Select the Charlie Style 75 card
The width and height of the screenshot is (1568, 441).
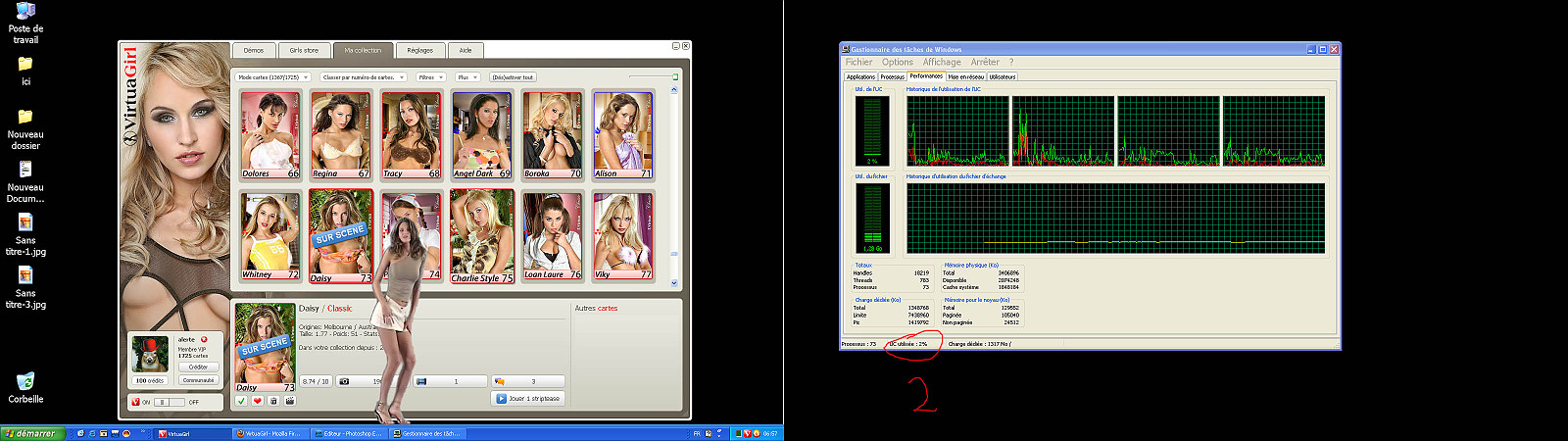(481, 236)
